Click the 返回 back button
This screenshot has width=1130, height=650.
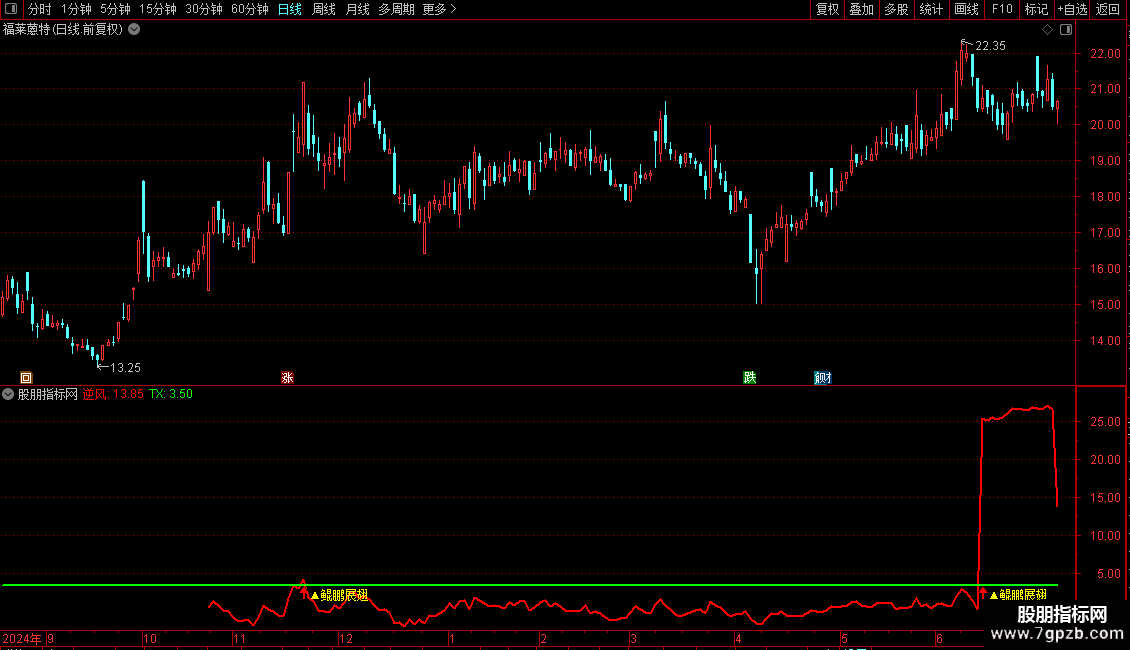1108,9
